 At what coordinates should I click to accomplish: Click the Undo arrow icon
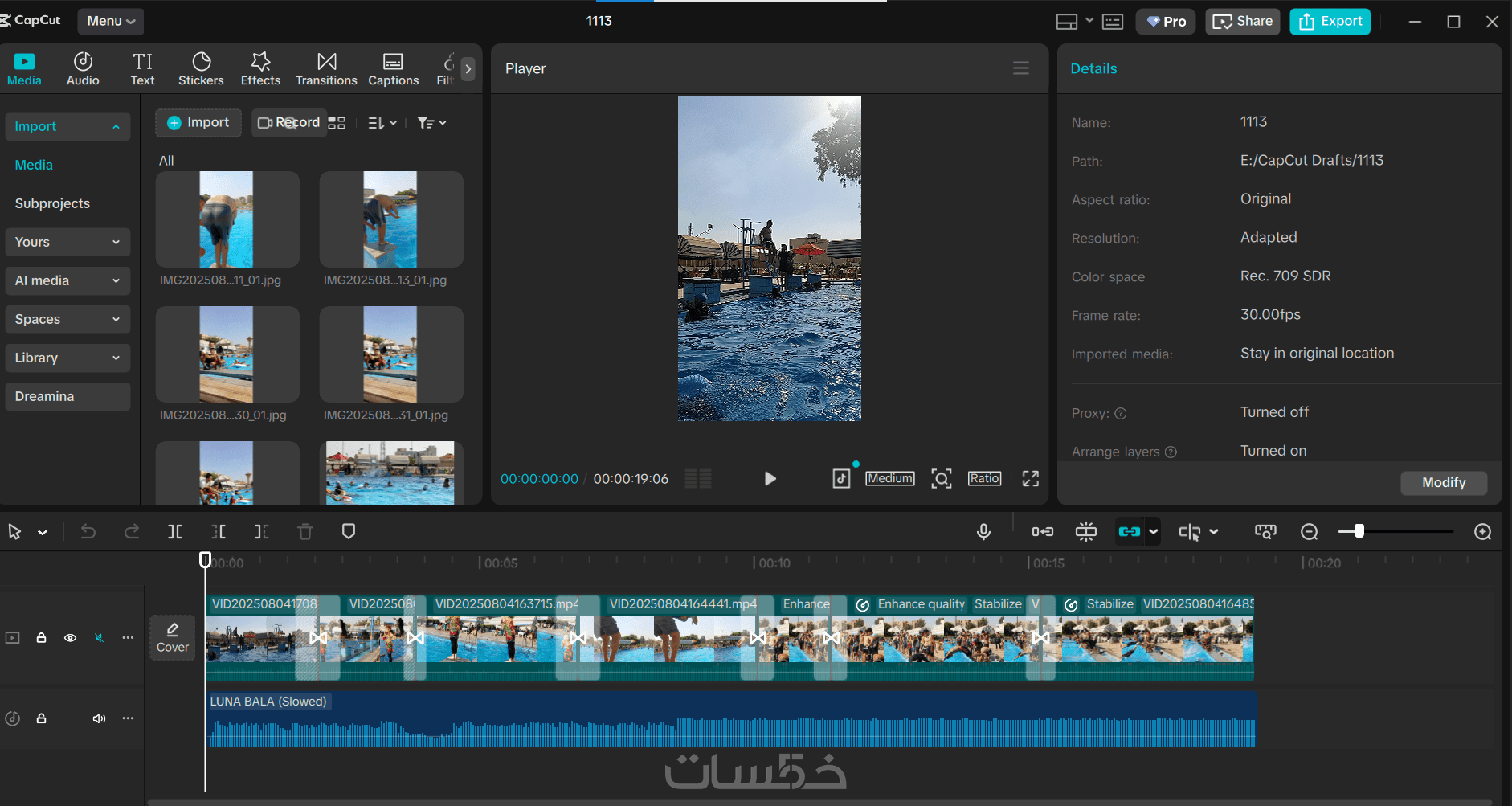(88, 531)
